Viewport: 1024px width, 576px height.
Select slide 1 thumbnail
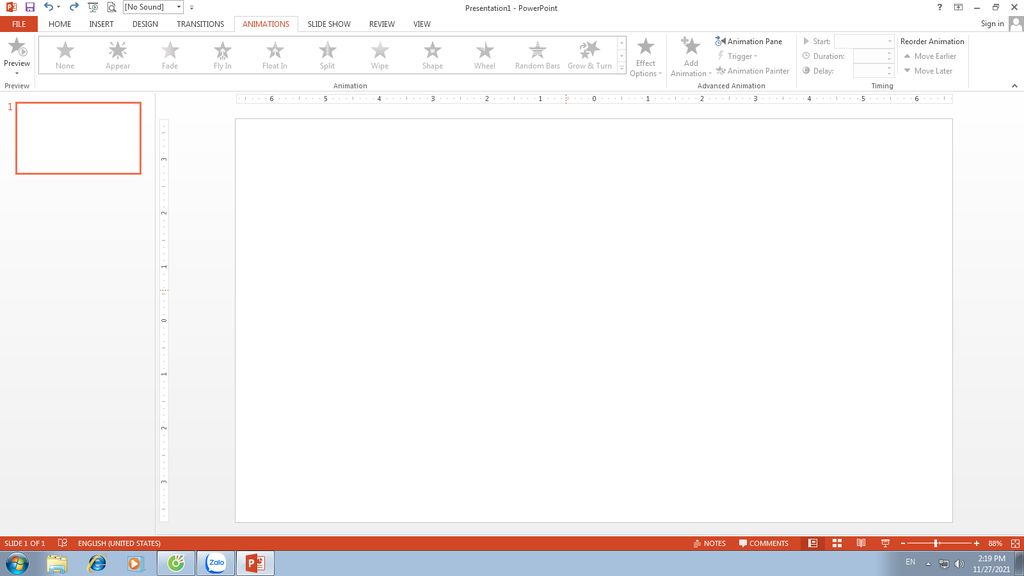click(78, 138)
